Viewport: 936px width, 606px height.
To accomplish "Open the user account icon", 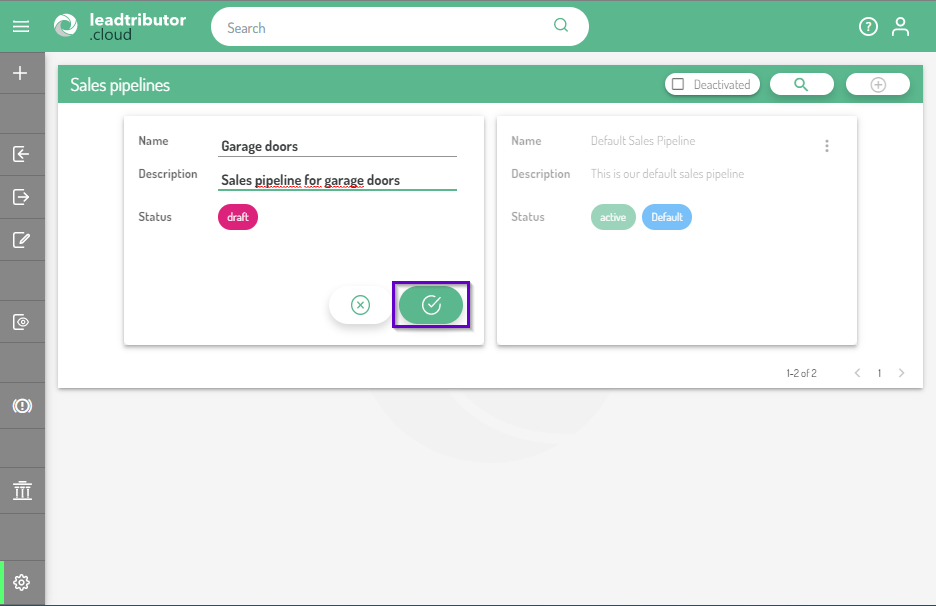I will (900, 27).
